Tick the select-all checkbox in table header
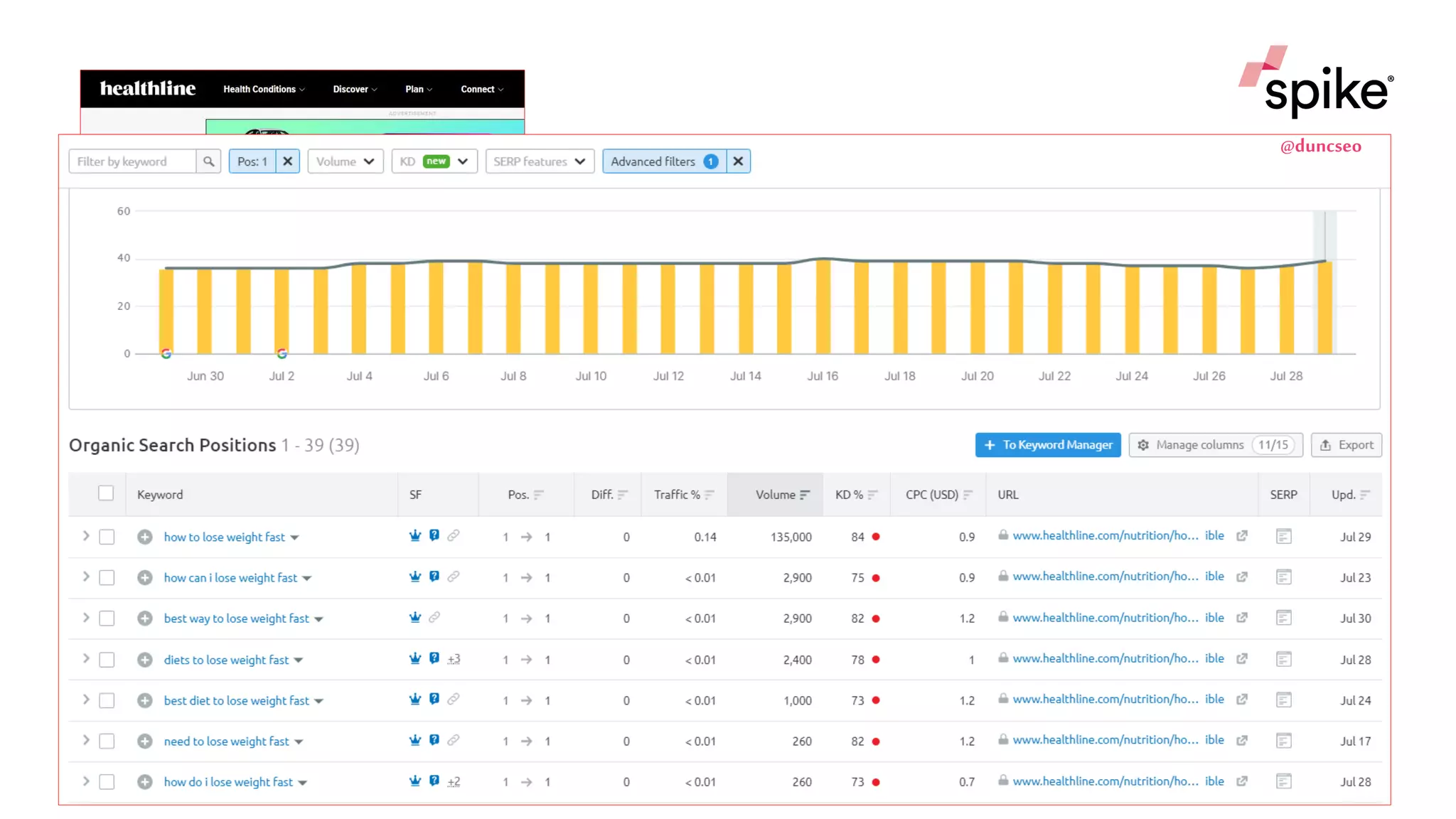 pos(106,493)
